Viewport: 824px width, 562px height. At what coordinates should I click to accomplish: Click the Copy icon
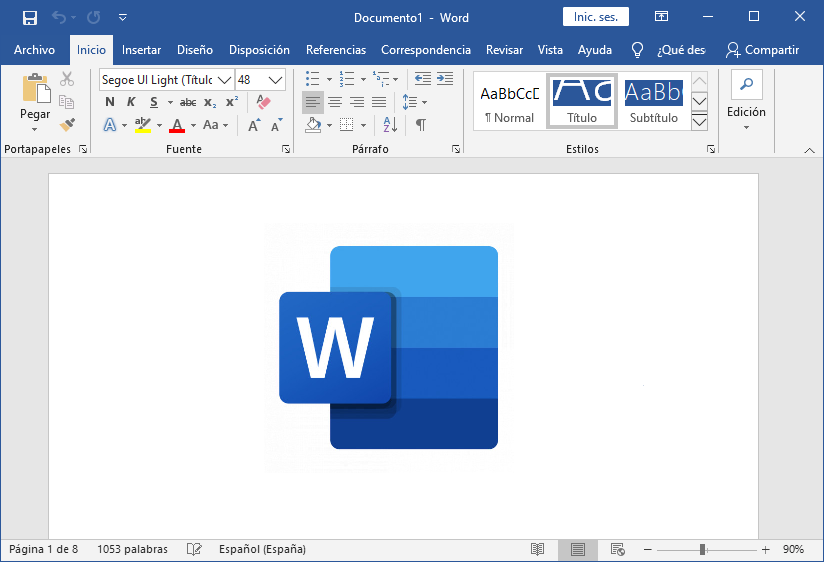[x=67, y=101]
